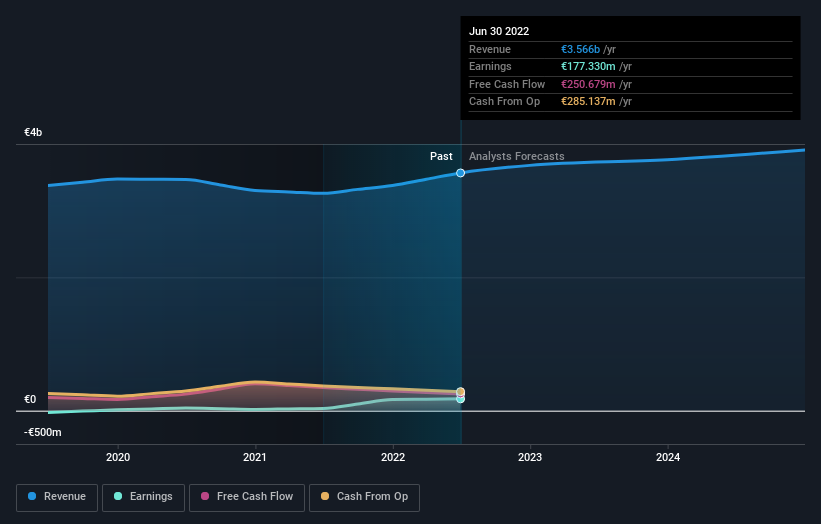Image resolution: width=821 pixels, height=524 pixels.
Task: Toggle the Cash From Op legend series
Action: click(364, 497)
